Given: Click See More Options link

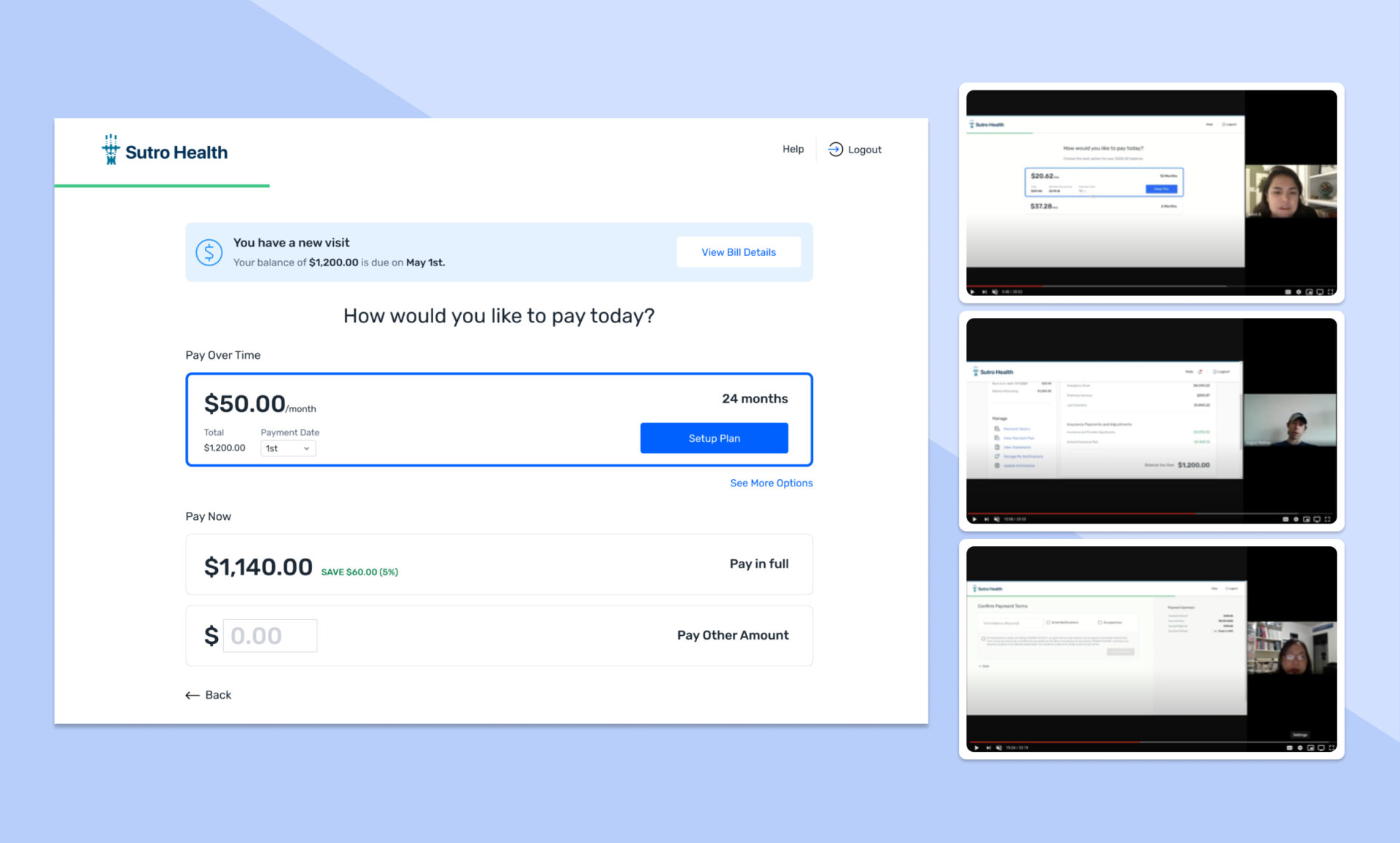Looking at the screenshot, I should click(x=771, y=483).
